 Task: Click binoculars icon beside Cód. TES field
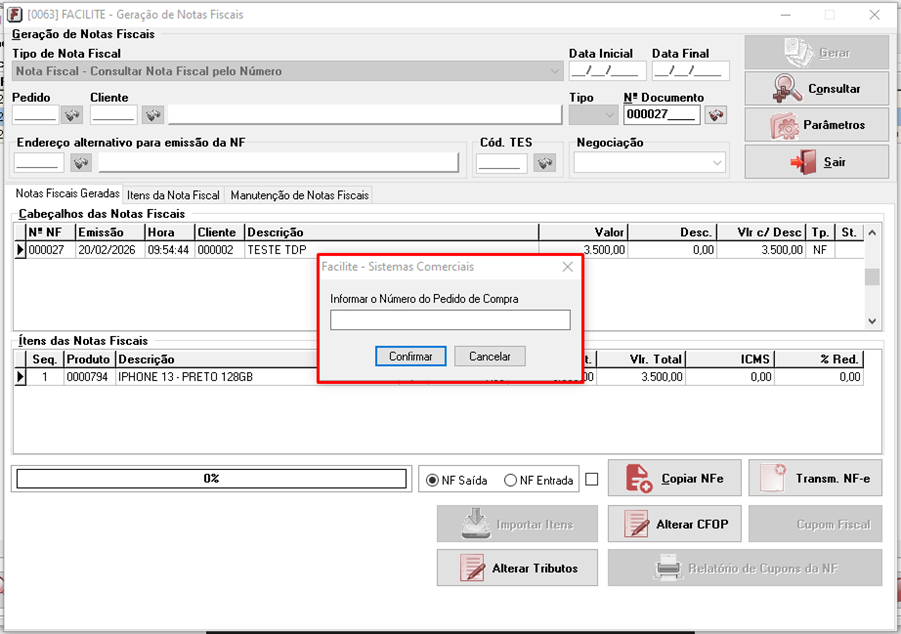click(x=544, y=162)
